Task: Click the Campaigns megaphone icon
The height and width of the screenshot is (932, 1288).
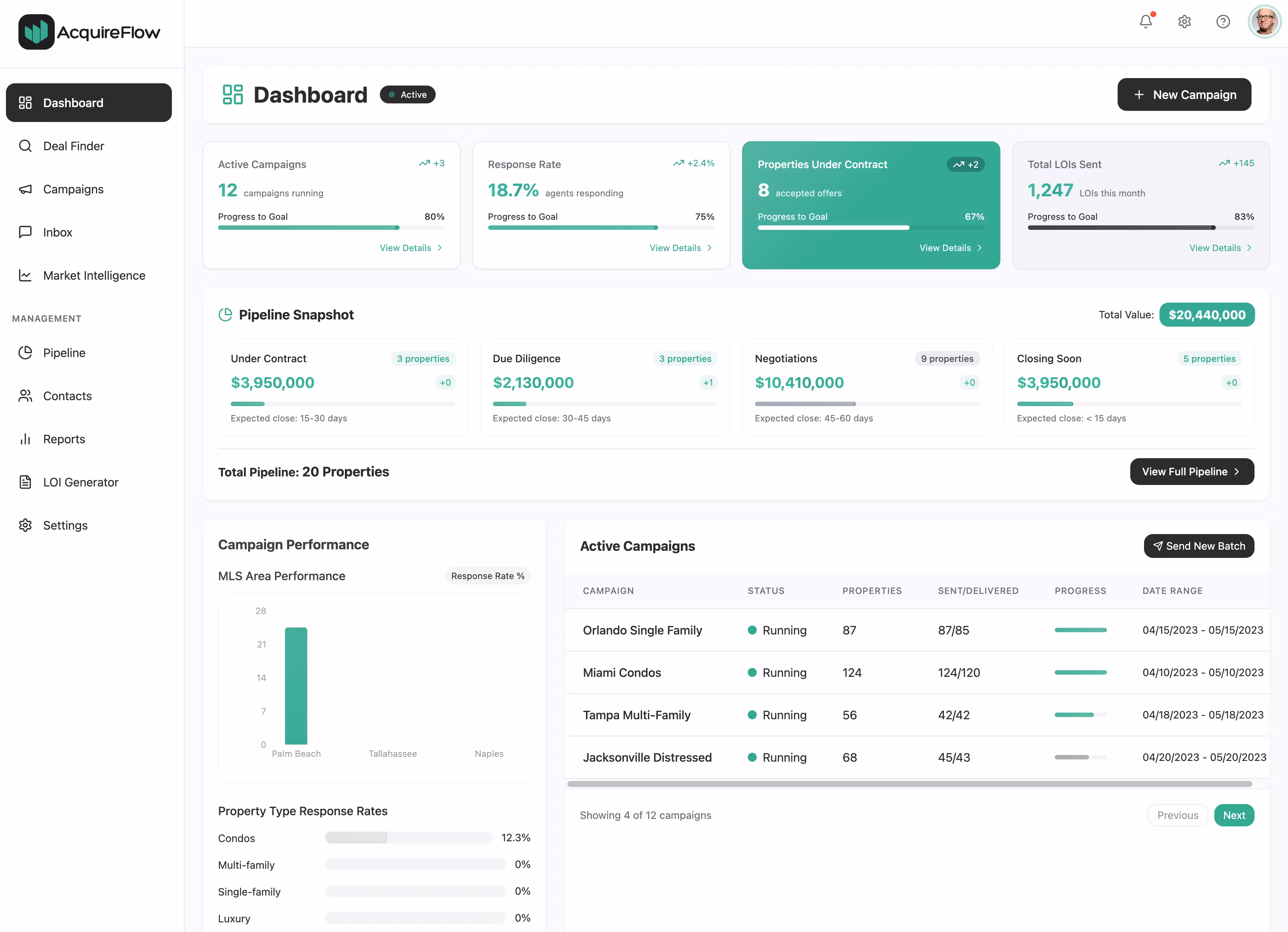Action: coord(25,189)
